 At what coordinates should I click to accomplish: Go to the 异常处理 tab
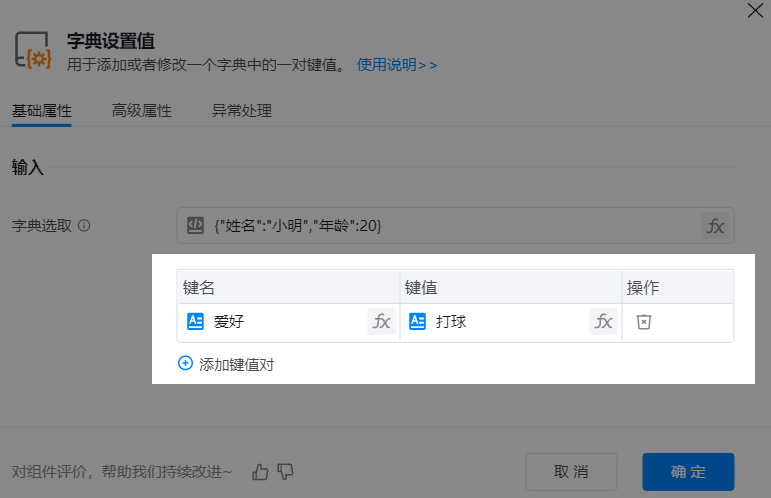[x=241, y=111]
